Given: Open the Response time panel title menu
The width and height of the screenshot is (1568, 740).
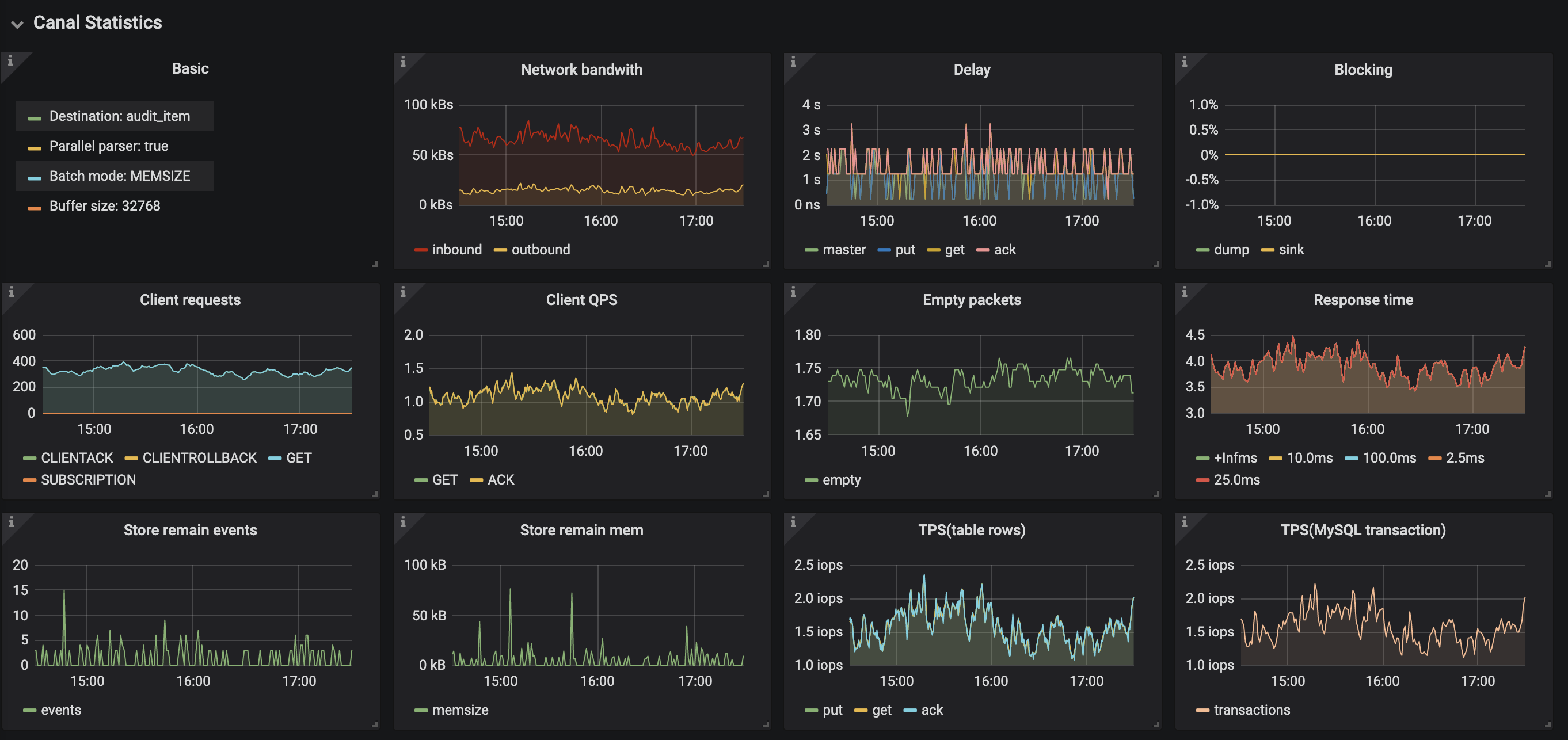Looking at the screenshot, I should point(1363,299).
